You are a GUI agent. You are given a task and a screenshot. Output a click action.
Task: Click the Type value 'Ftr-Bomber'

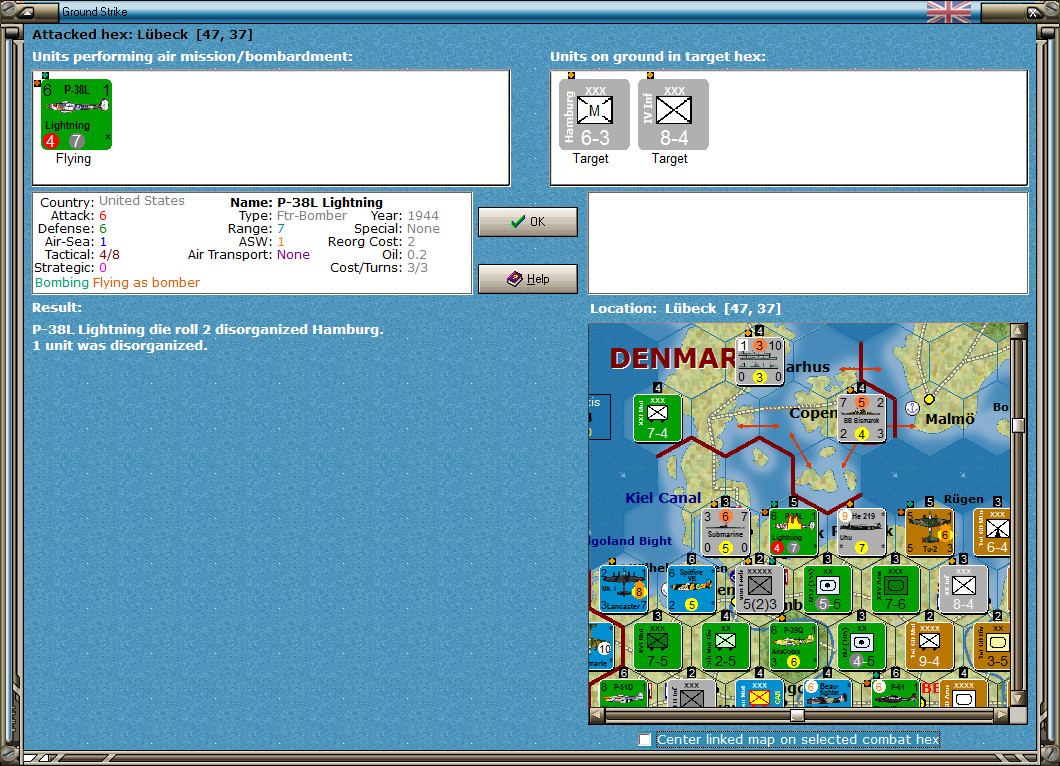(312, 216)
